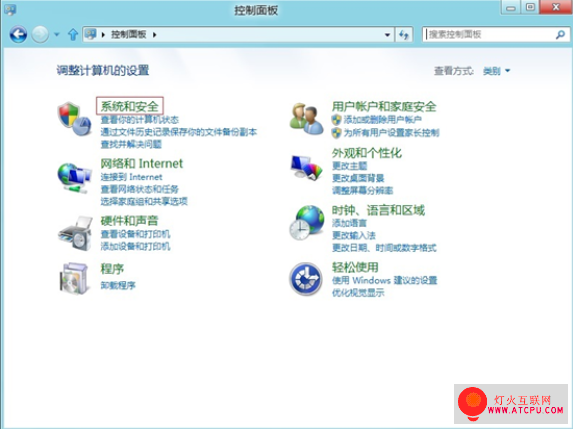Open the address bar history dropdown

point(387,35)
